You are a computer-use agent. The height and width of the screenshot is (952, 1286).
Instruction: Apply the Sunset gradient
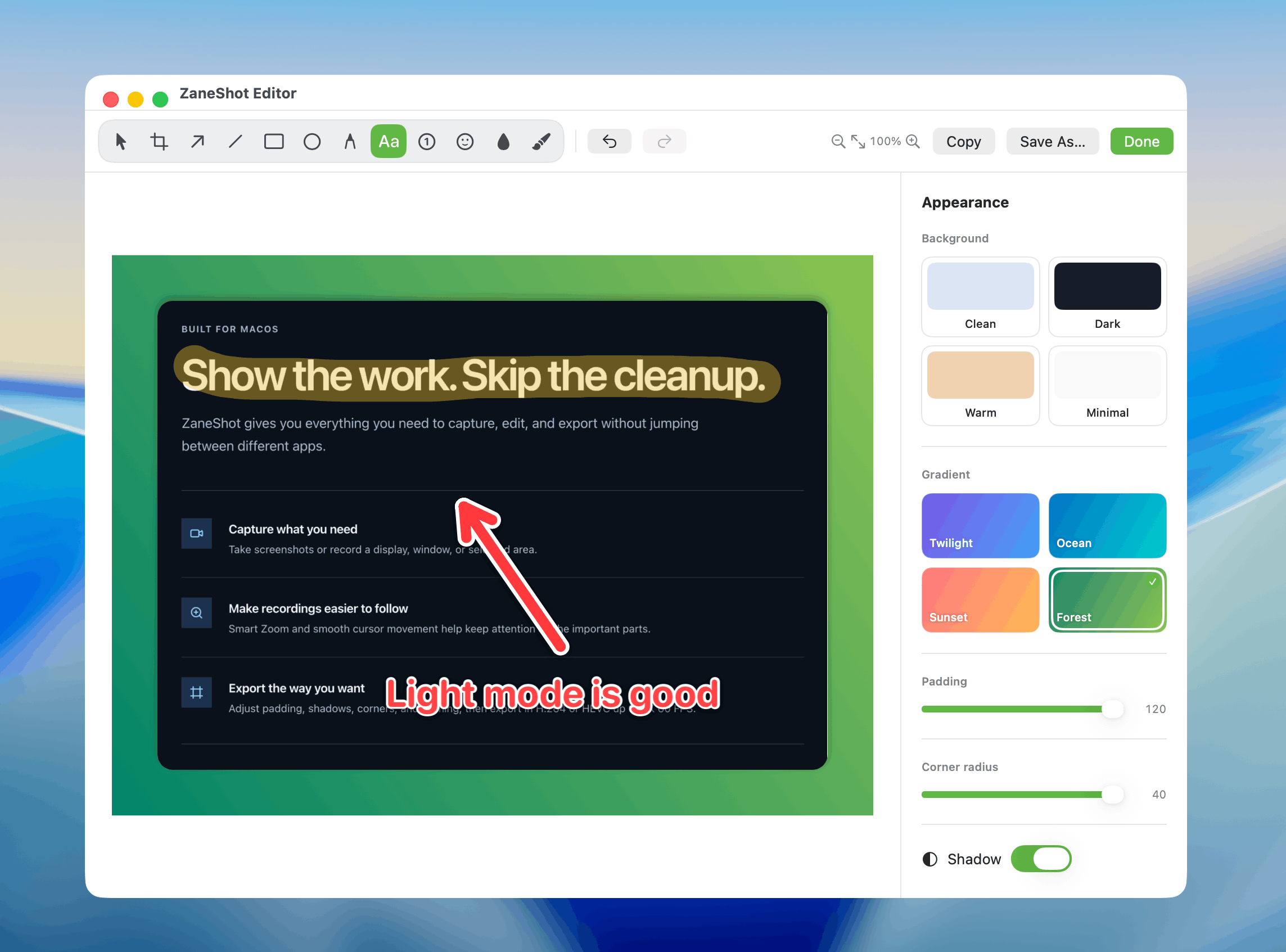(980, 599)
